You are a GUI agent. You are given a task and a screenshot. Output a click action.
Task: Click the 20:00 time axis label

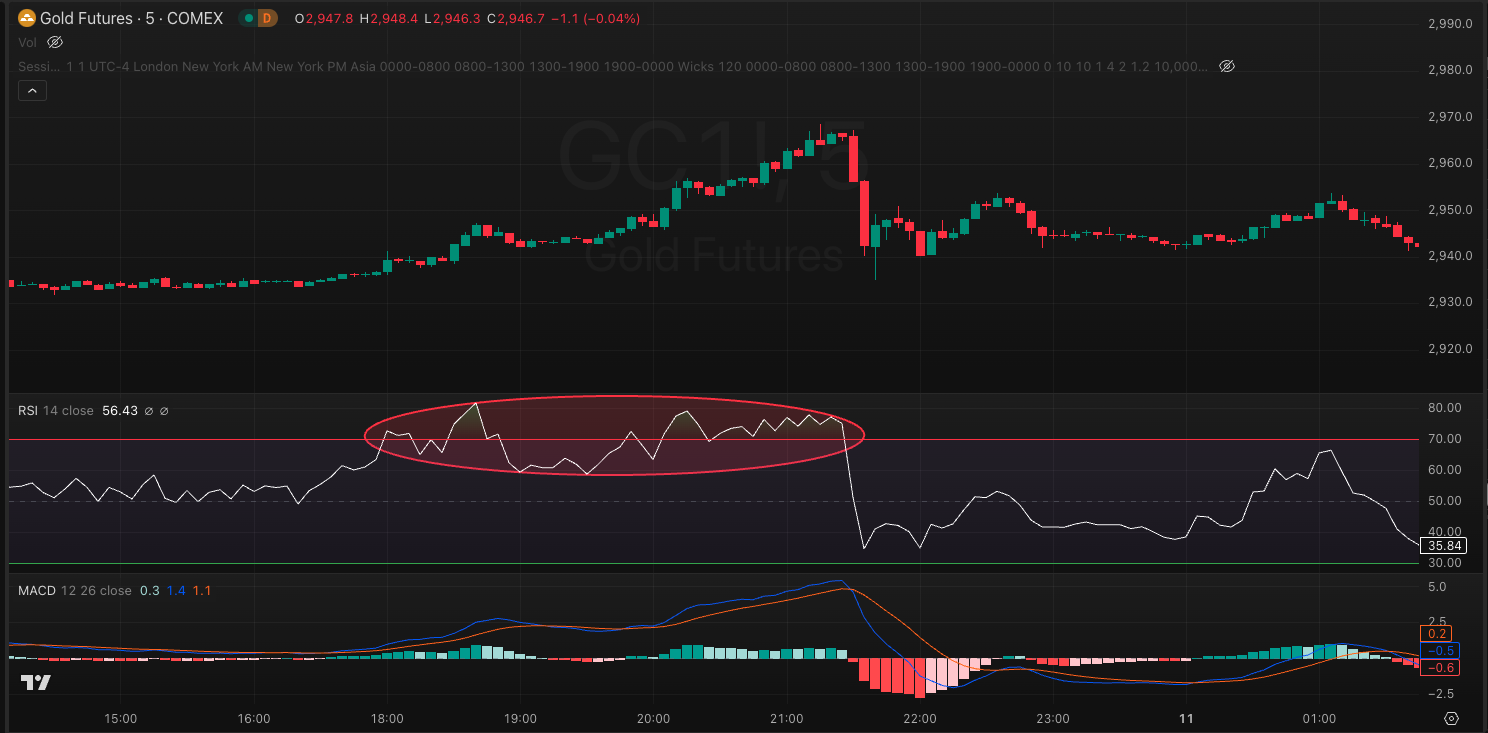(x=653, y=719)
